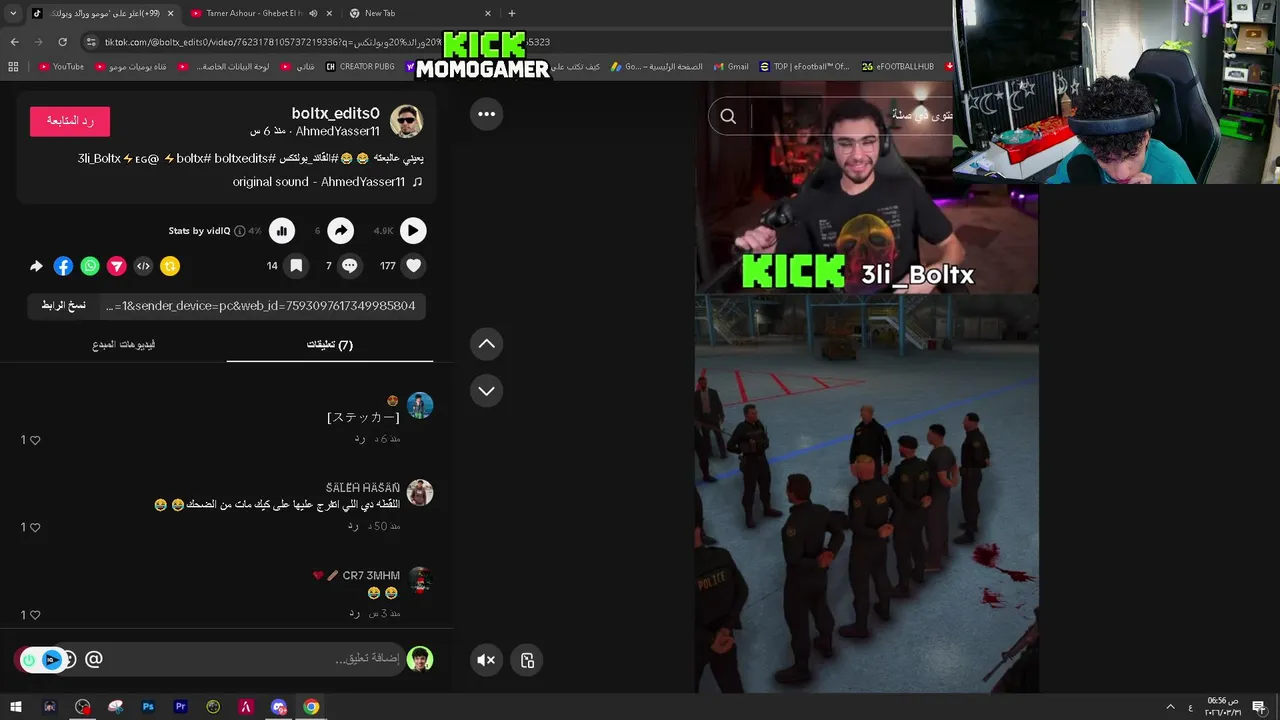1280x720 pixels.
Task: Open the eFOOTBALLHUB bookmark
Action: [x=898, y=67]
